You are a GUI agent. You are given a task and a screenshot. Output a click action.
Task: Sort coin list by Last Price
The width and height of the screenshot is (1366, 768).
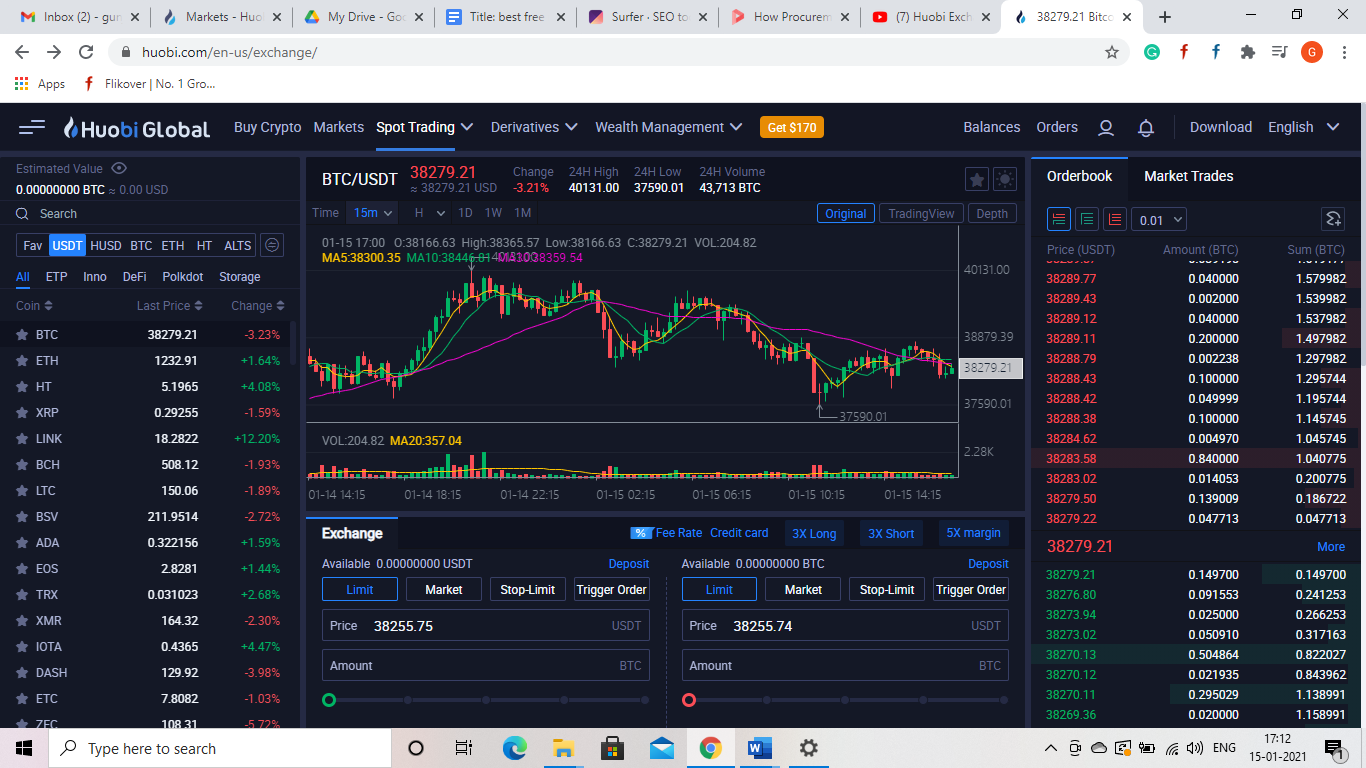(x=170, y=306)
